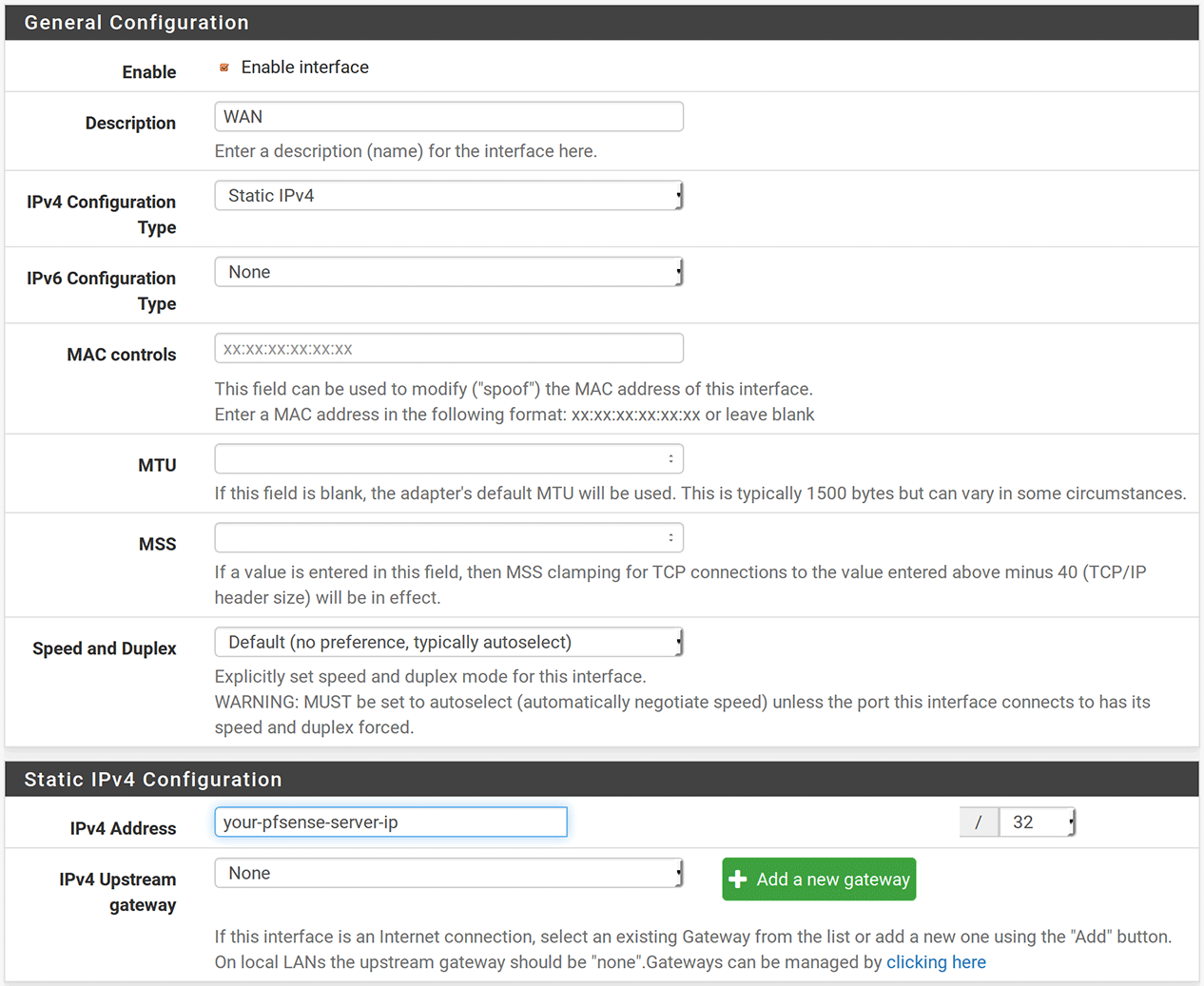This screenshot has height=986, width=1204.
Task: Click the dropdown arrow on IPv4 Configuration Type
Action: pyautogui.click(x=676, y=195)
